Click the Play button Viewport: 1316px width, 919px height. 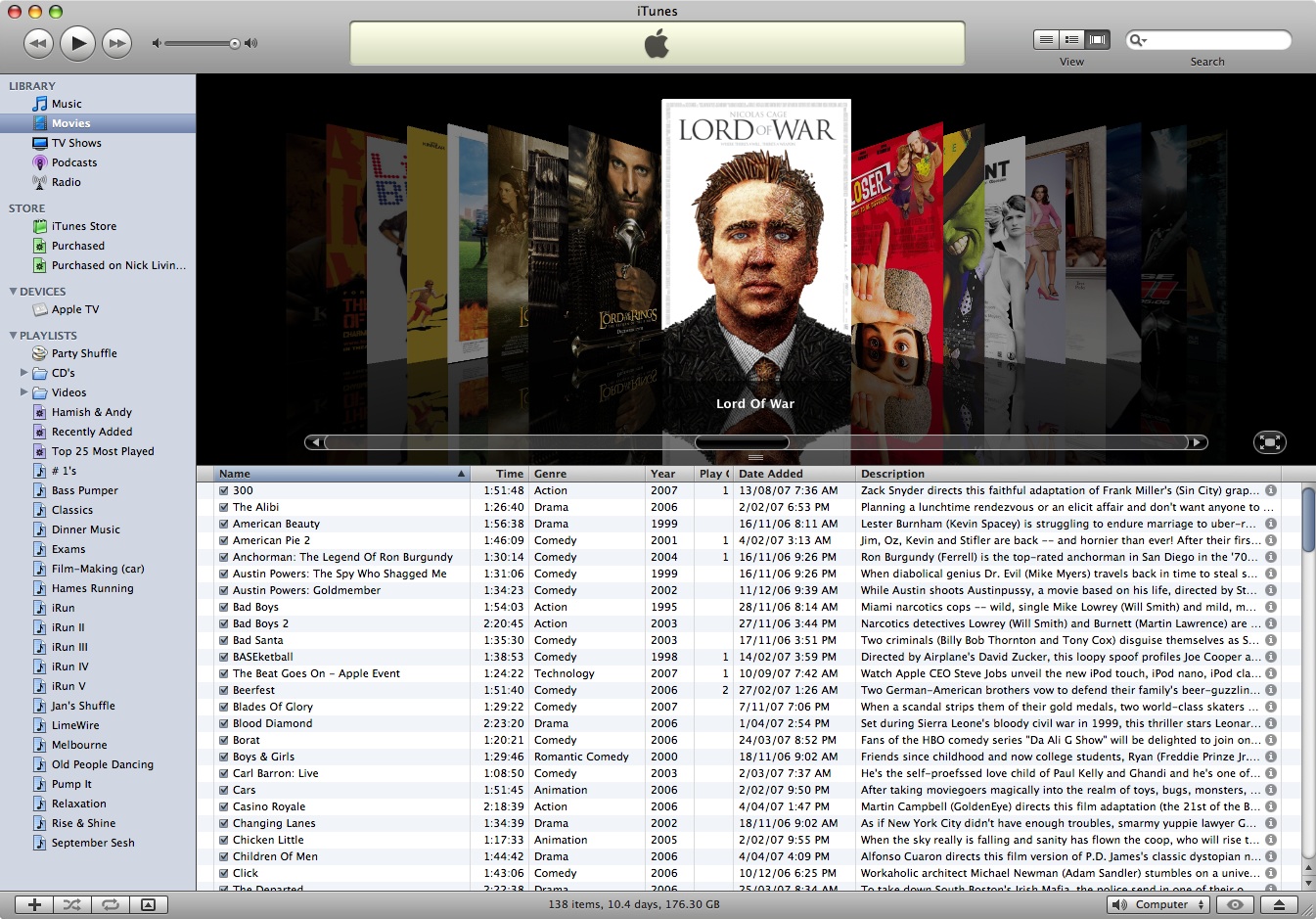[78, 42]
